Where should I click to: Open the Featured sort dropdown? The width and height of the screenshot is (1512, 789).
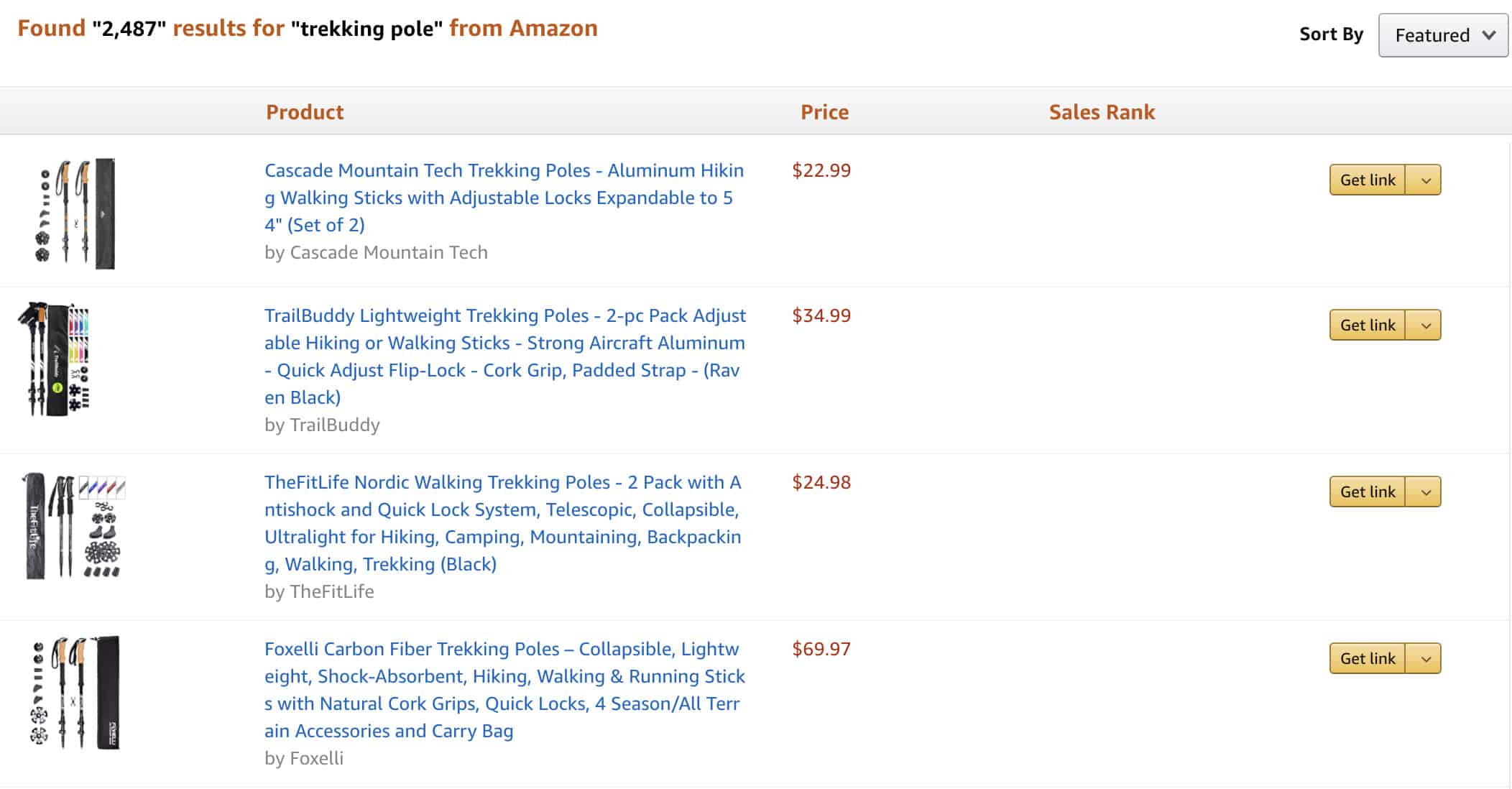click(x=1442, y=34)
